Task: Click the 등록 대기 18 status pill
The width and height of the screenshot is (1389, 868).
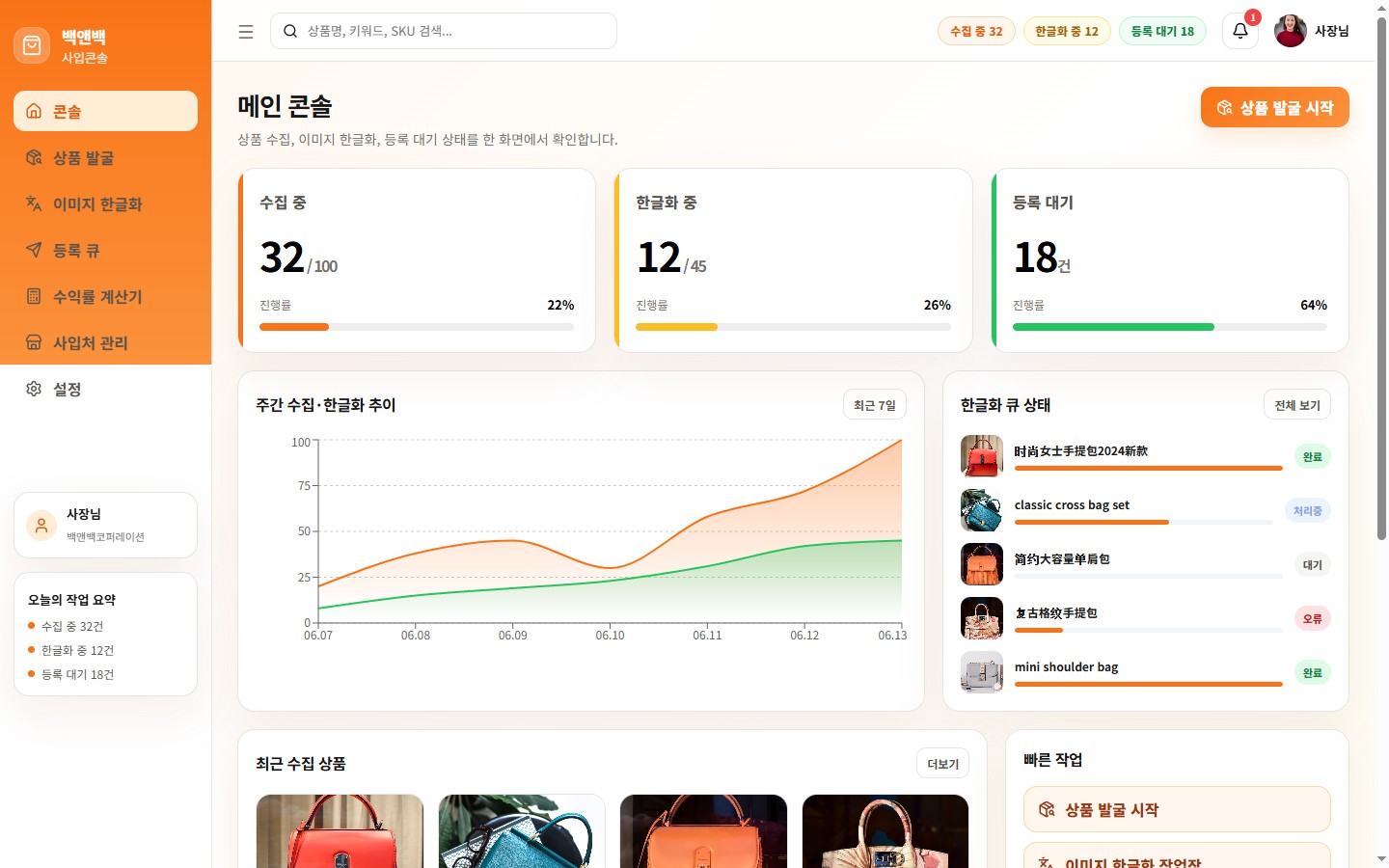Action: pyautogui.click(x=1162, y=31)
